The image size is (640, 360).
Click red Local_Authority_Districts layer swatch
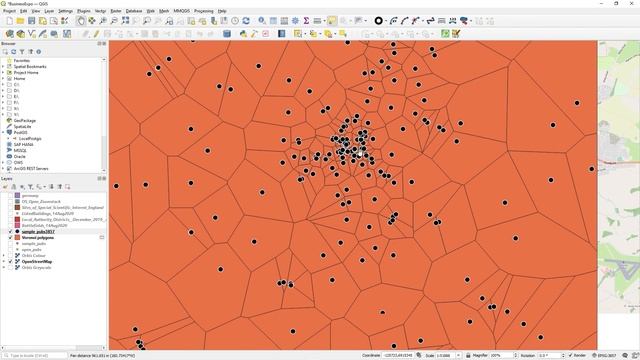18,220
